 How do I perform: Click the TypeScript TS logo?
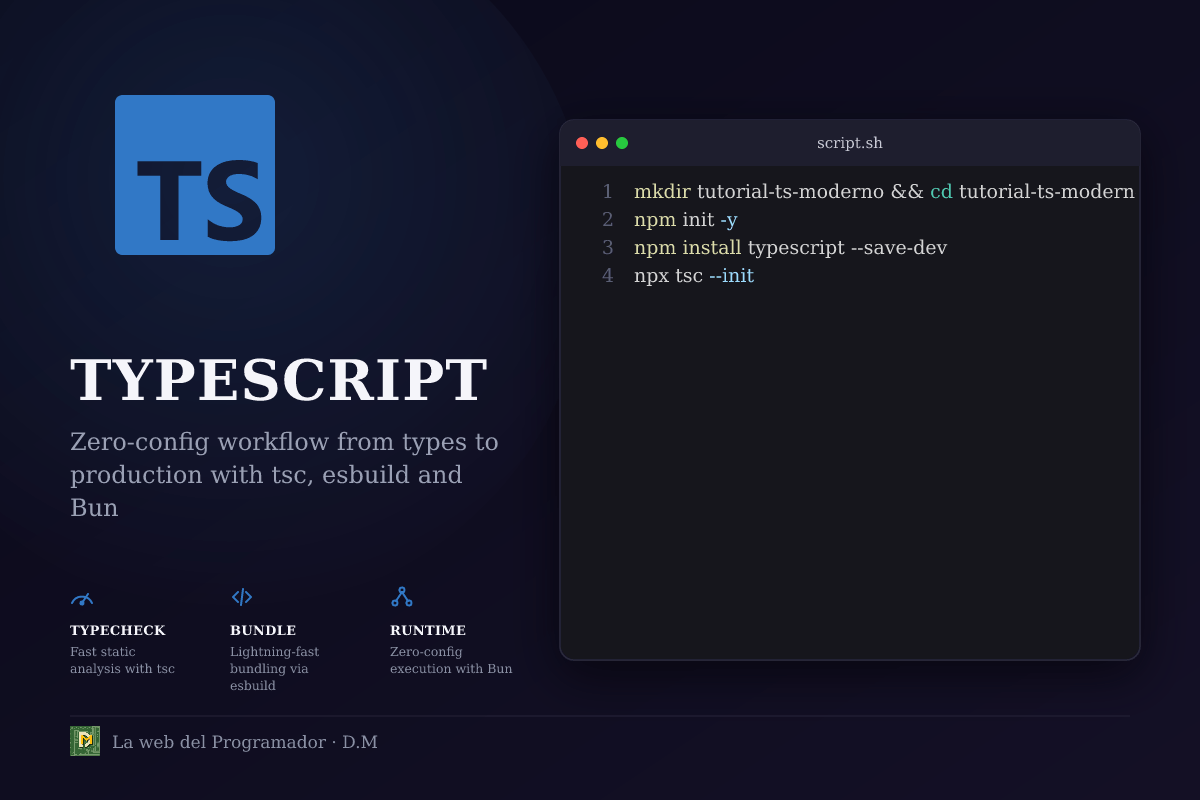pos(195,175)
